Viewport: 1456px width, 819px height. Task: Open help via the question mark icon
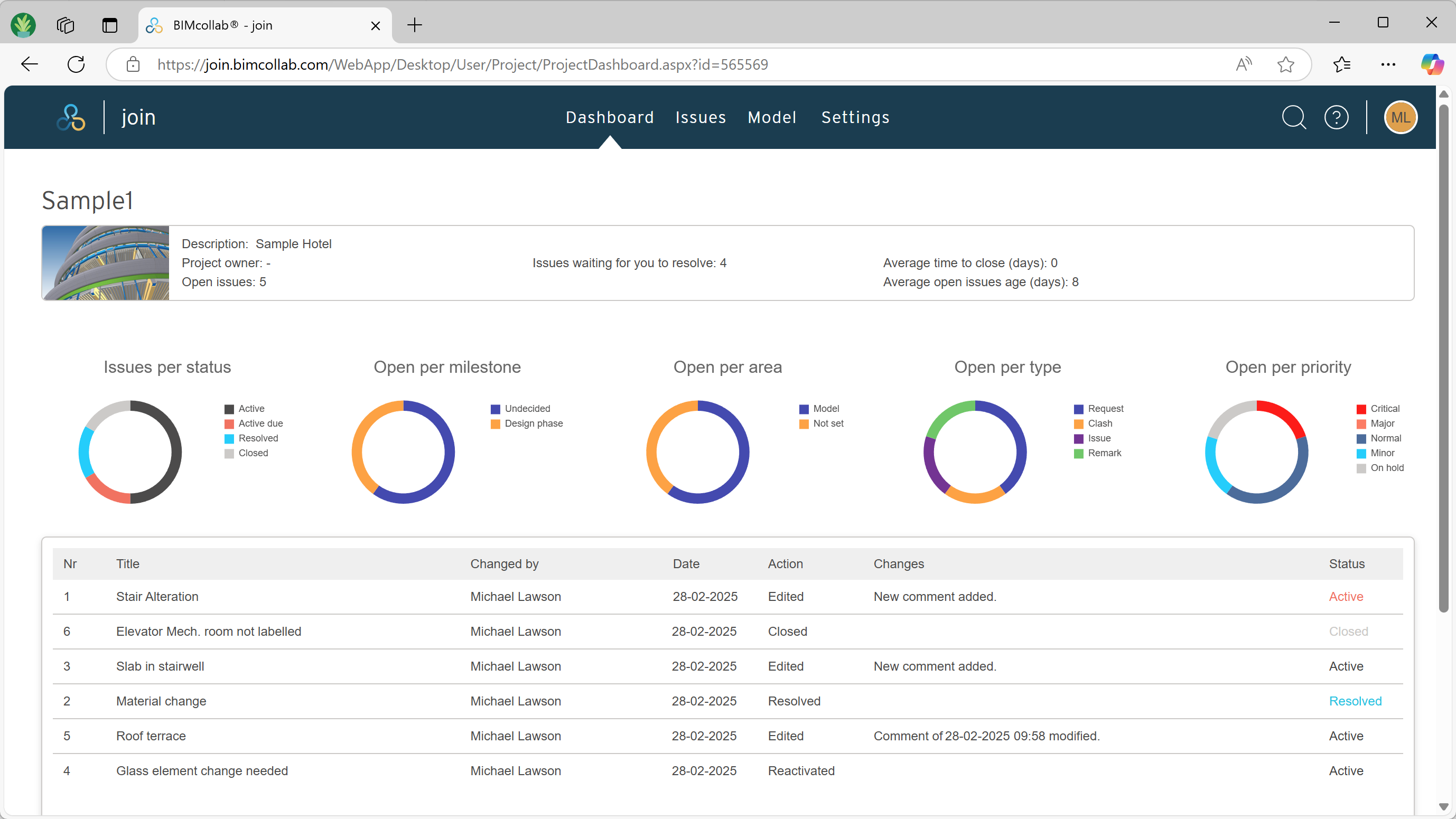pos(1337,117)
